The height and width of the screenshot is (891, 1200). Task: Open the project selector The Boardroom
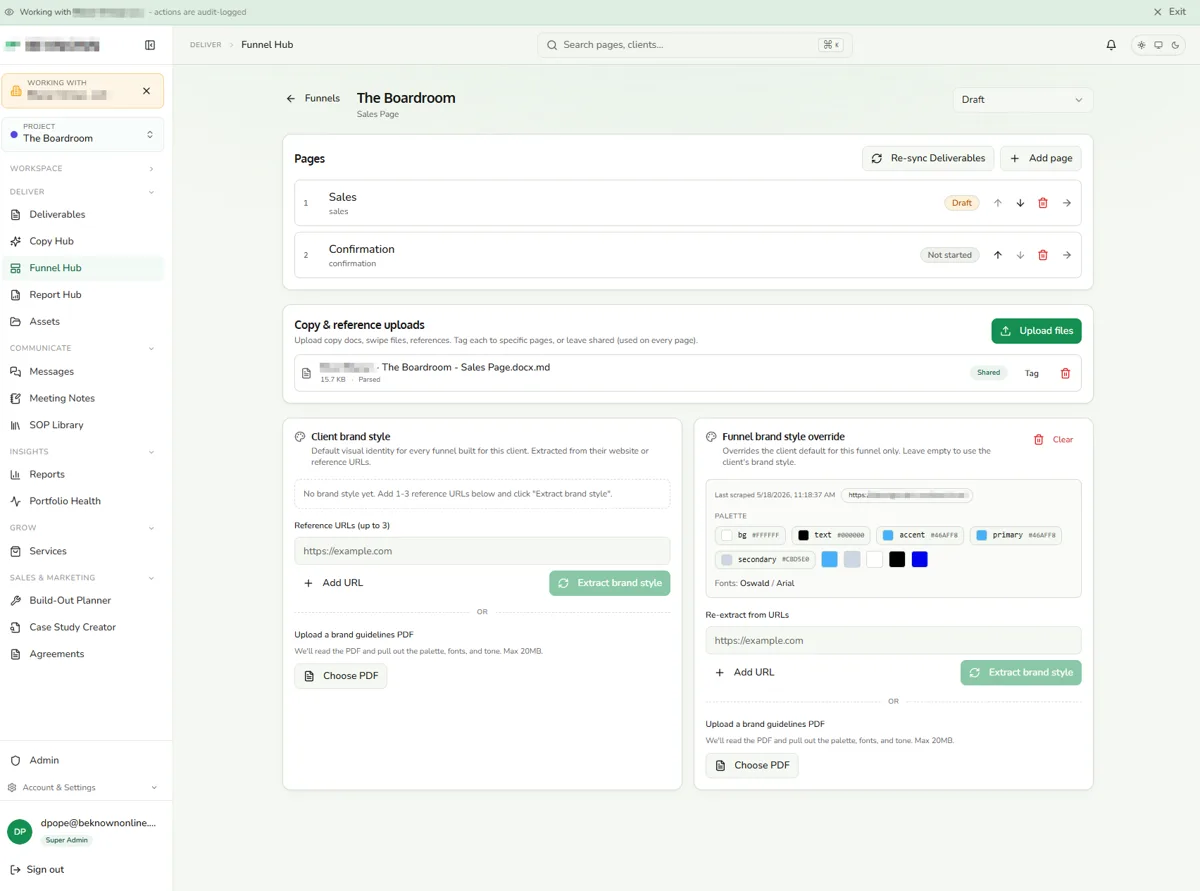[x=83, y=134]
